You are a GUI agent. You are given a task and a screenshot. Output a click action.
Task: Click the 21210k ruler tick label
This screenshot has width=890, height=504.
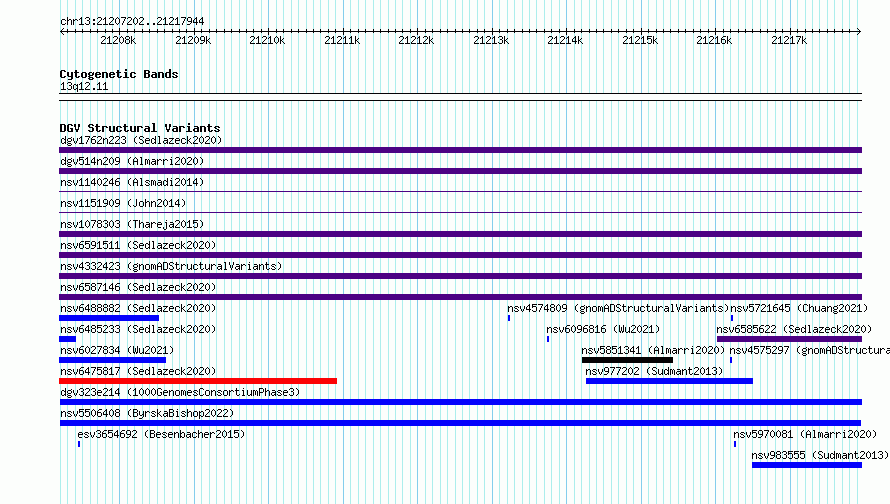(x=267, y=40)
